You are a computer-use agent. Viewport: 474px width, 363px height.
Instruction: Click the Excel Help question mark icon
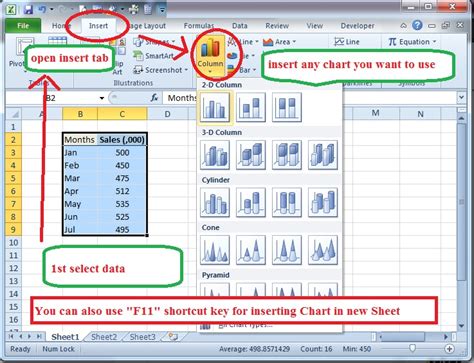coord(417,25)
